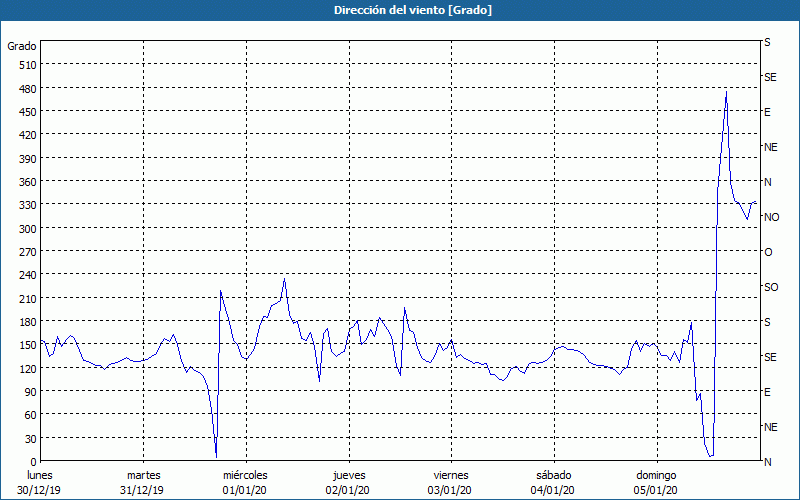The image size is (800, 500).
Task: Click the 'E' compass label beside the 450 gridline
Action: tap(767, 112)
